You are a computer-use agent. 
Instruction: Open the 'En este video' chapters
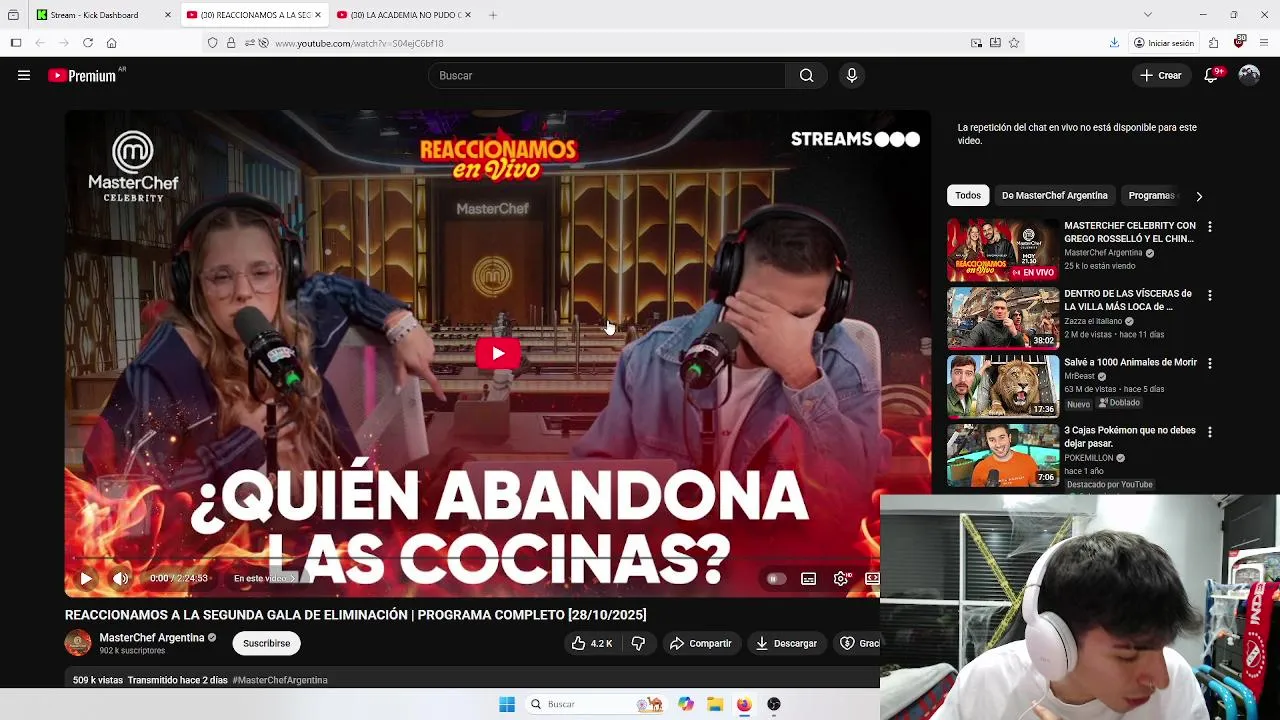click(264, 579)
